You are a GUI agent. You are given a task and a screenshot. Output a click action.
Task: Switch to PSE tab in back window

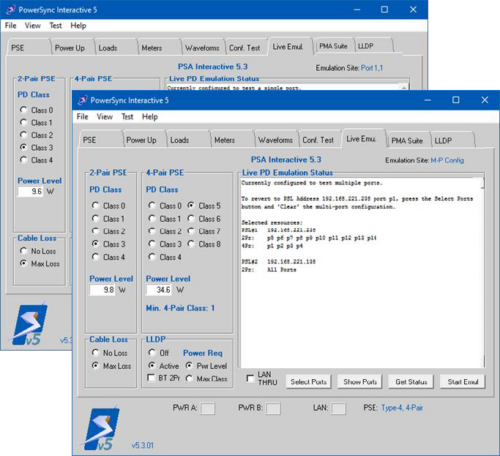29,48
